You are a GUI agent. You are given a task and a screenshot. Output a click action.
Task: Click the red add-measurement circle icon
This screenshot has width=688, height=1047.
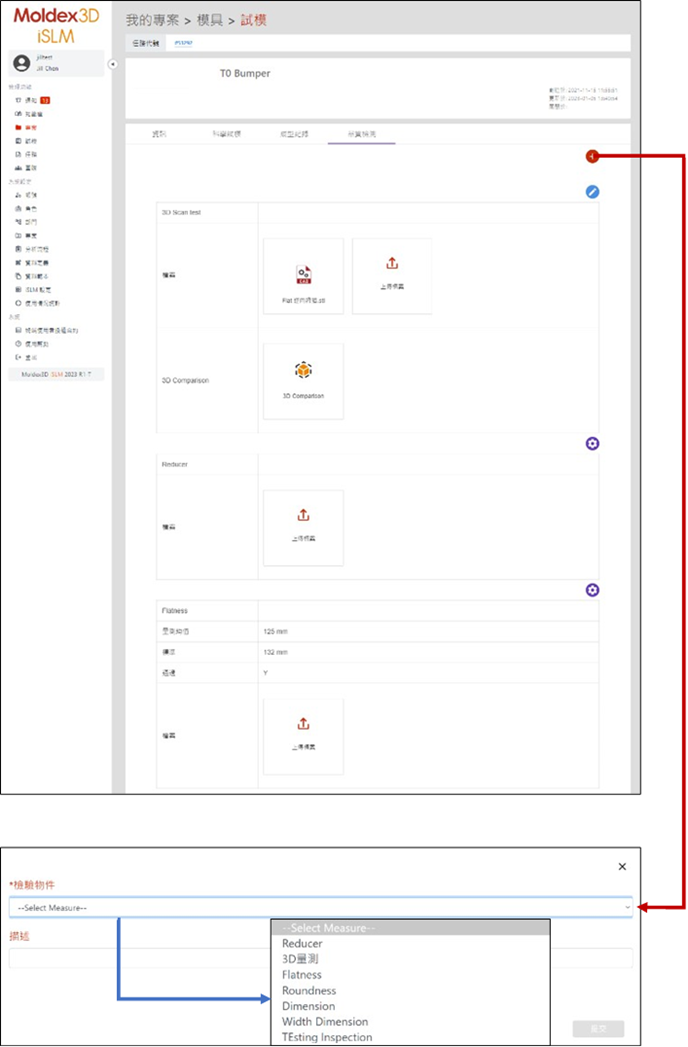point(592,156)
